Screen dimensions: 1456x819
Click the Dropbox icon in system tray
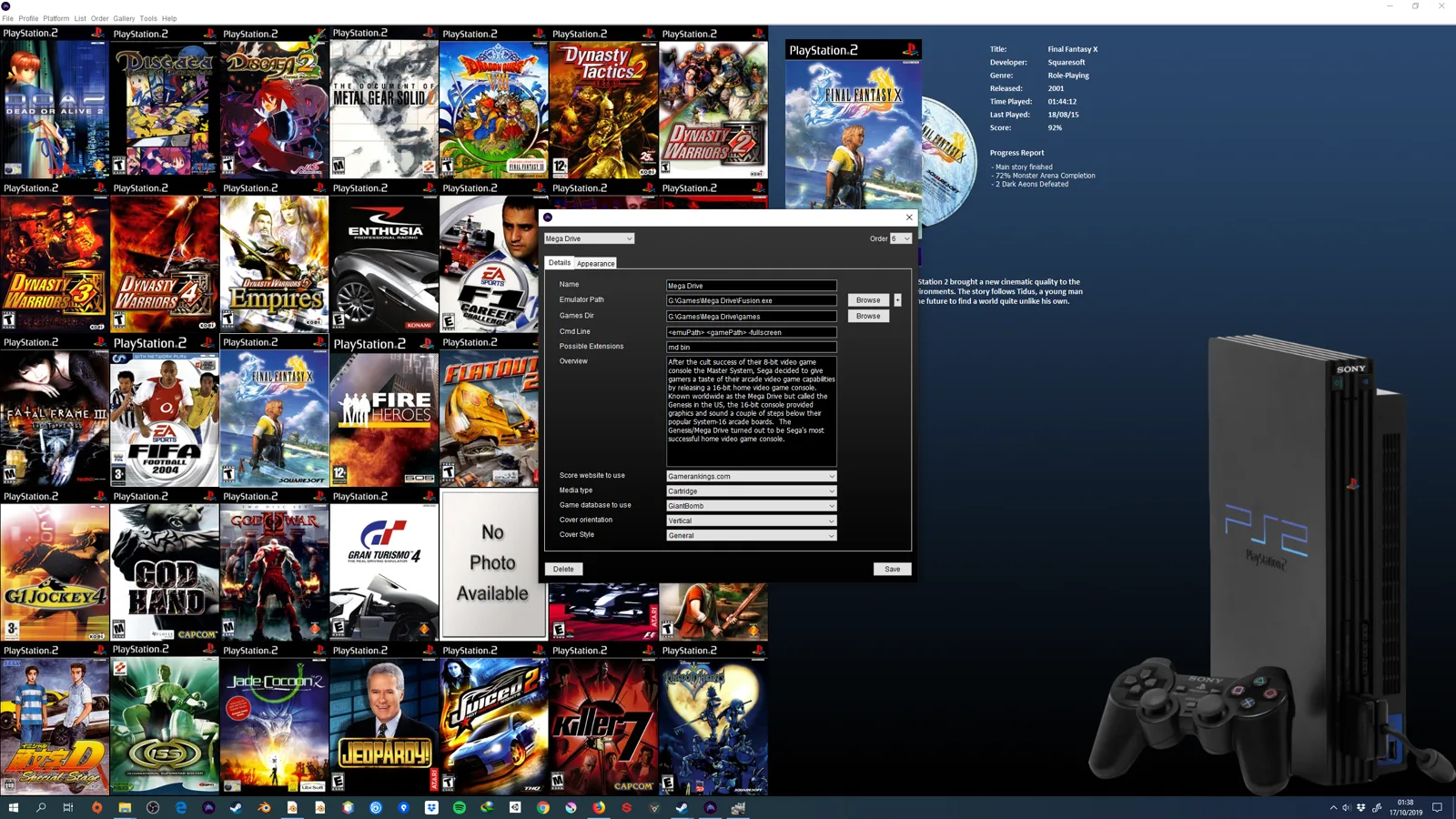click(1361, 807)
